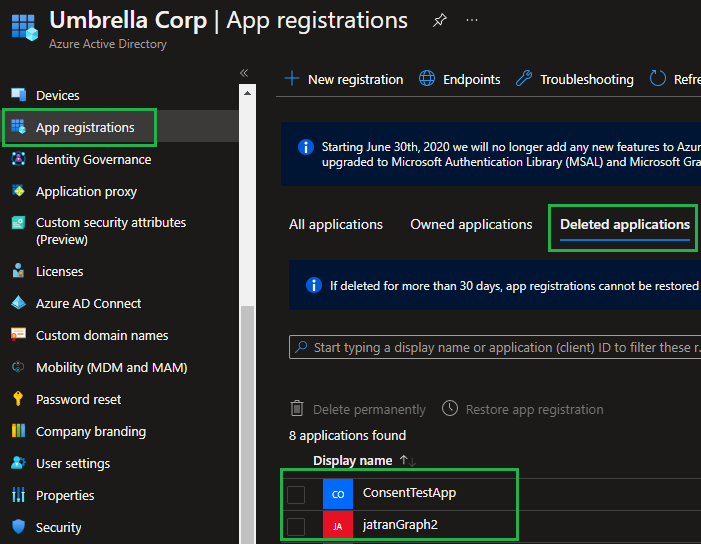
Task: Click the 30 days info banner icon
Action: [x=314, y=285]
